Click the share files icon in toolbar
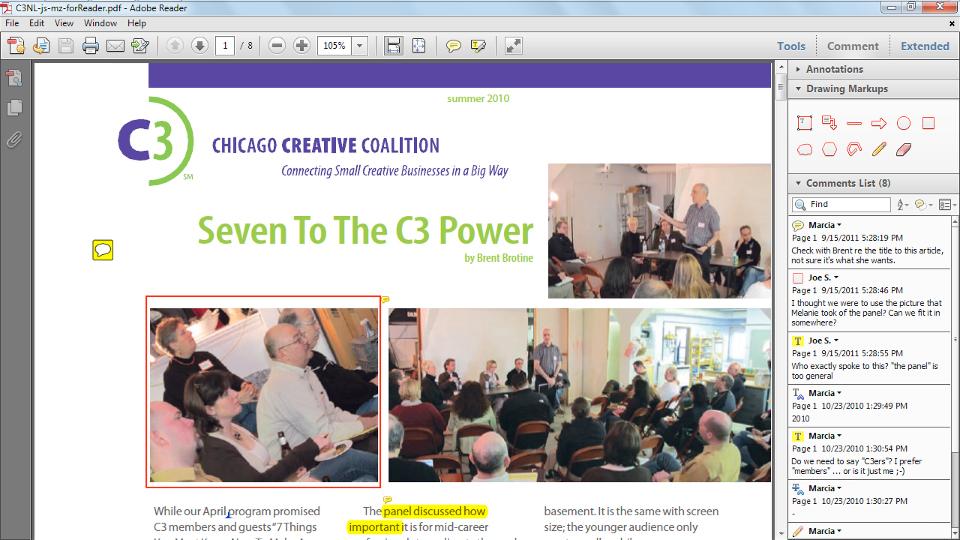This screenshot has width=960, height=540. point(41,45)
